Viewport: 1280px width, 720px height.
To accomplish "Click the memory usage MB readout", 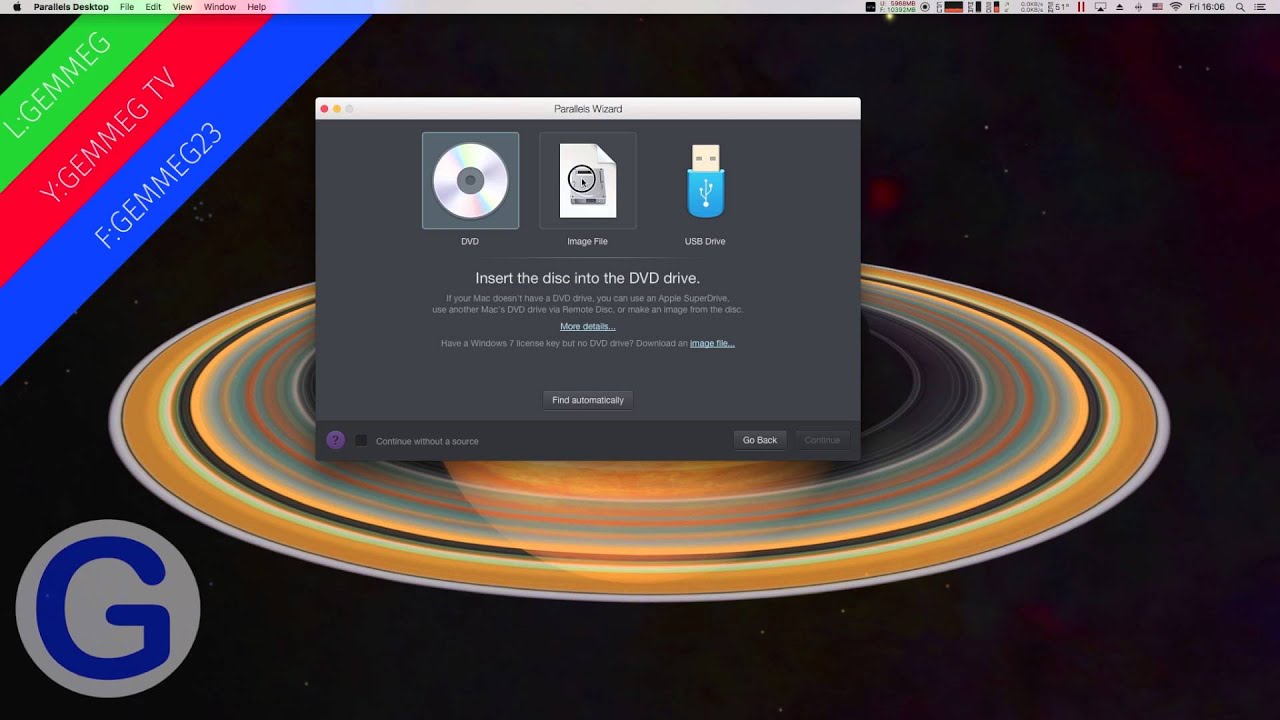I will [897, 7].
